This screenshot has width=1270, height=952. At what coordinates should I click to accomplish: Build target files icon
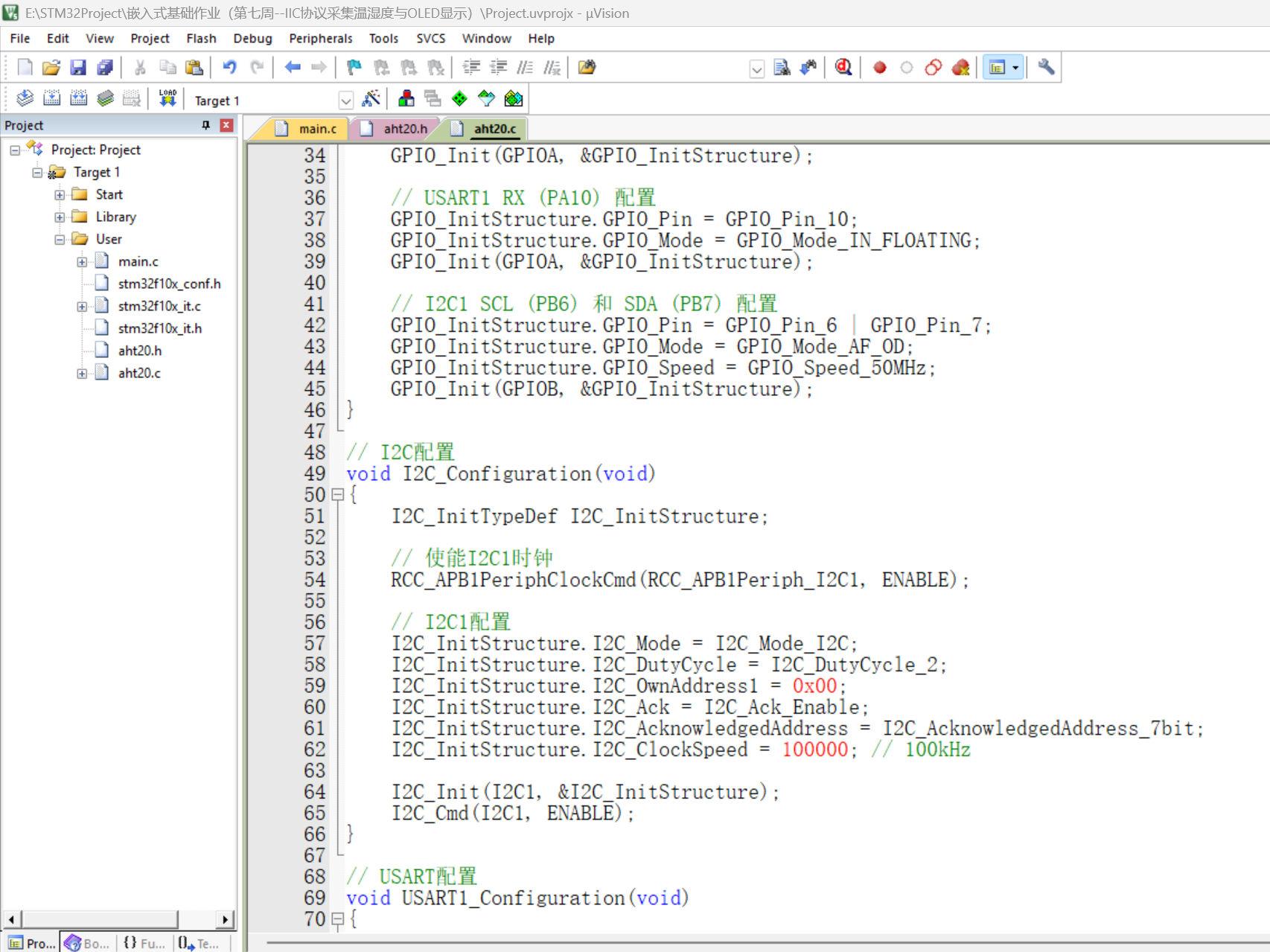pyautogui.click(x=51, y=98)
